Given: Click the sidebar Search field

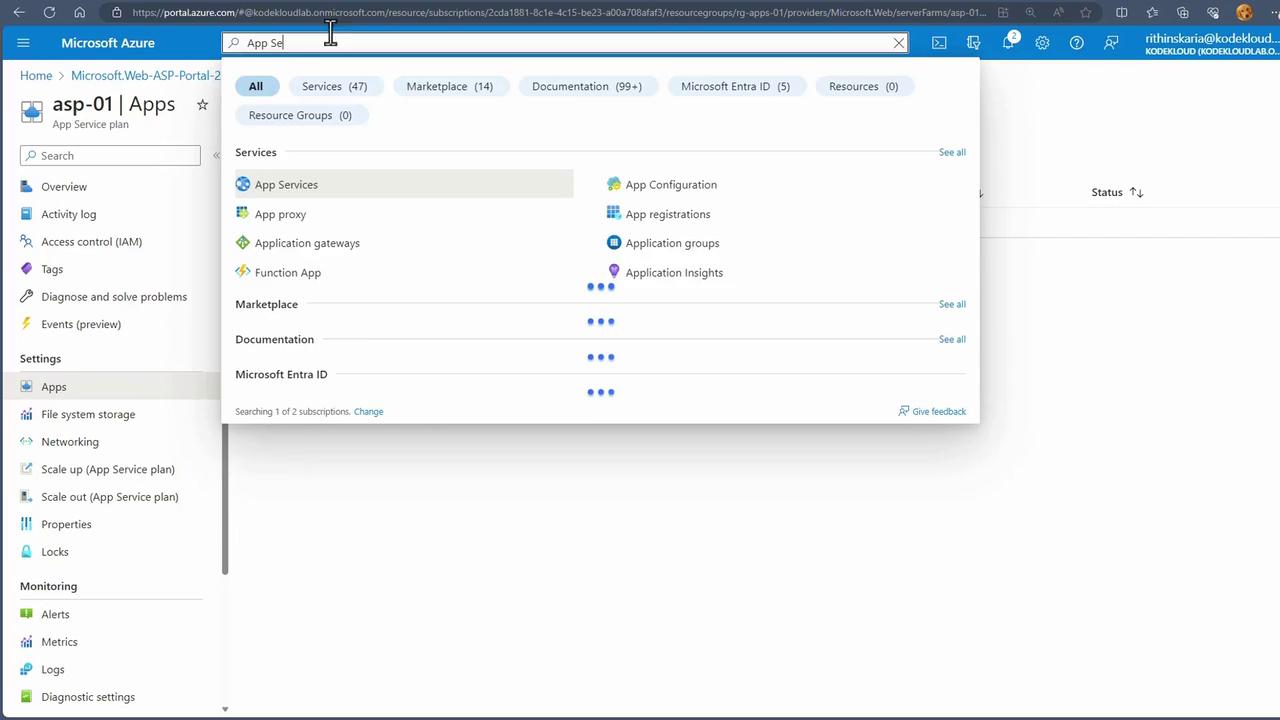Looking at the screenshot, I should click(110, 156).
